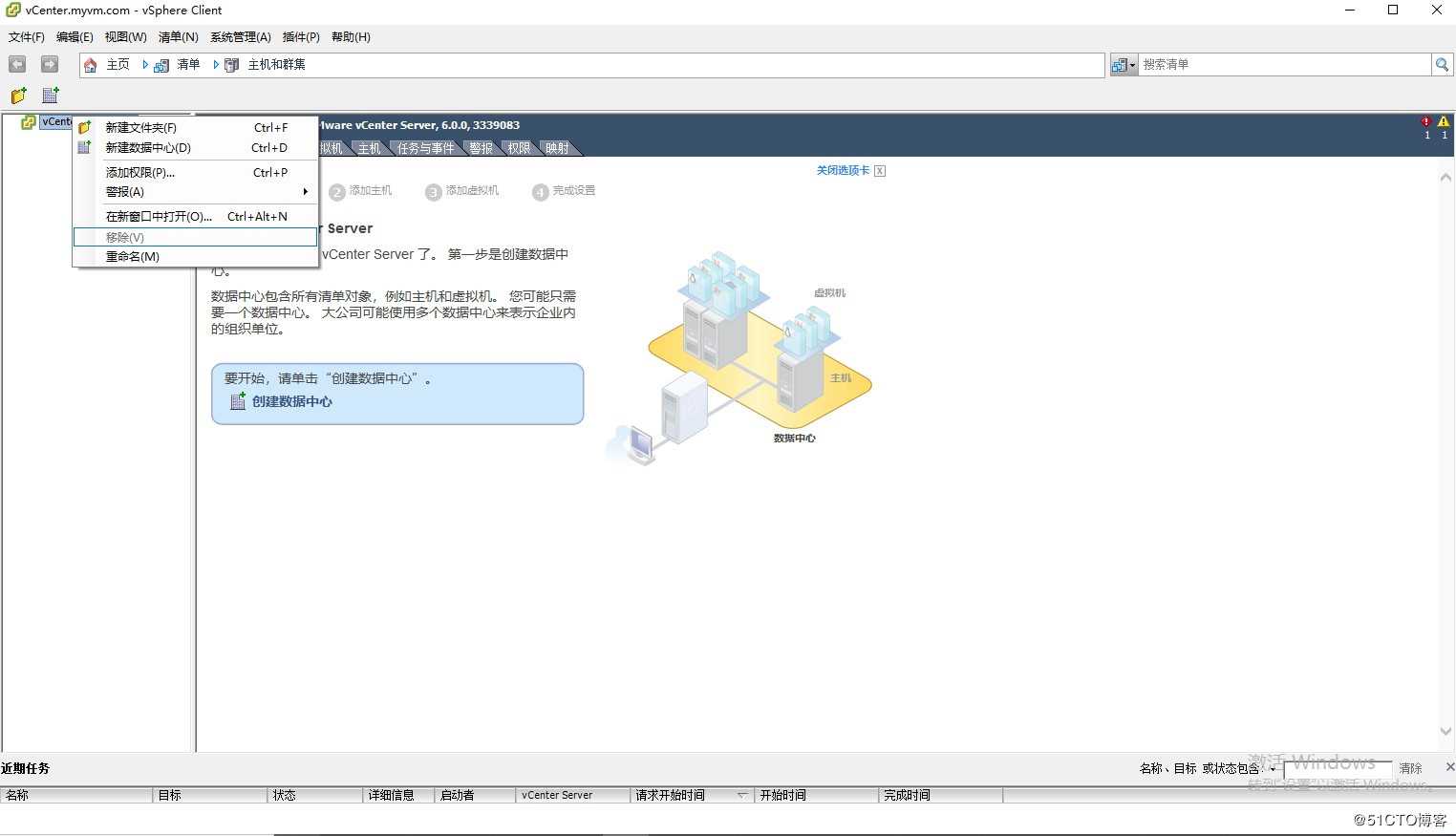This screenshot has height=836, width=1456.
Task: Click the new folder toolbar icon
Action: pyautogui.click(x=19, y=96)
